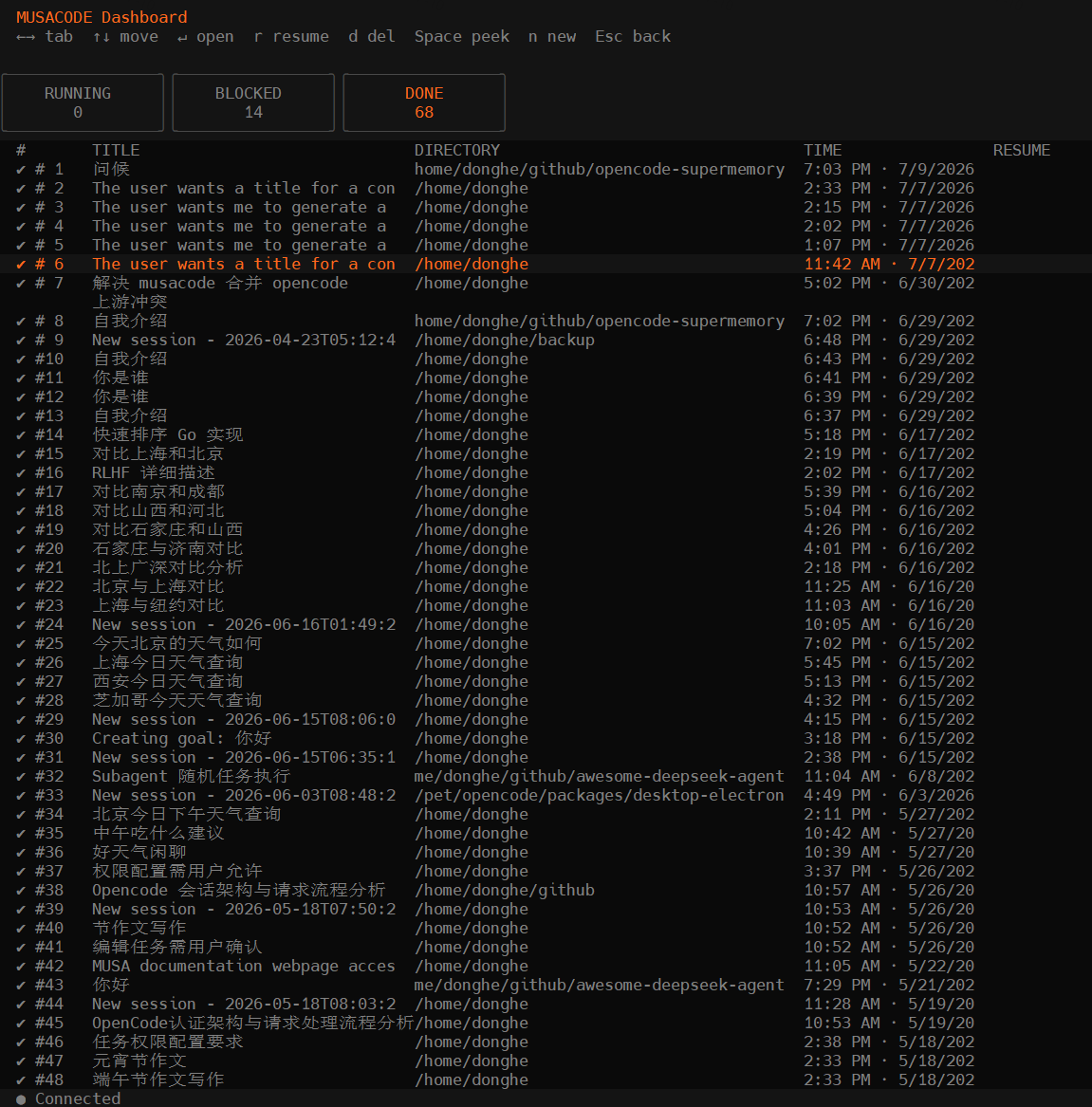Open session OpenCode认证架构与请求处理流程分析
The image size is (1092, 1107).
coord(546,1023)
